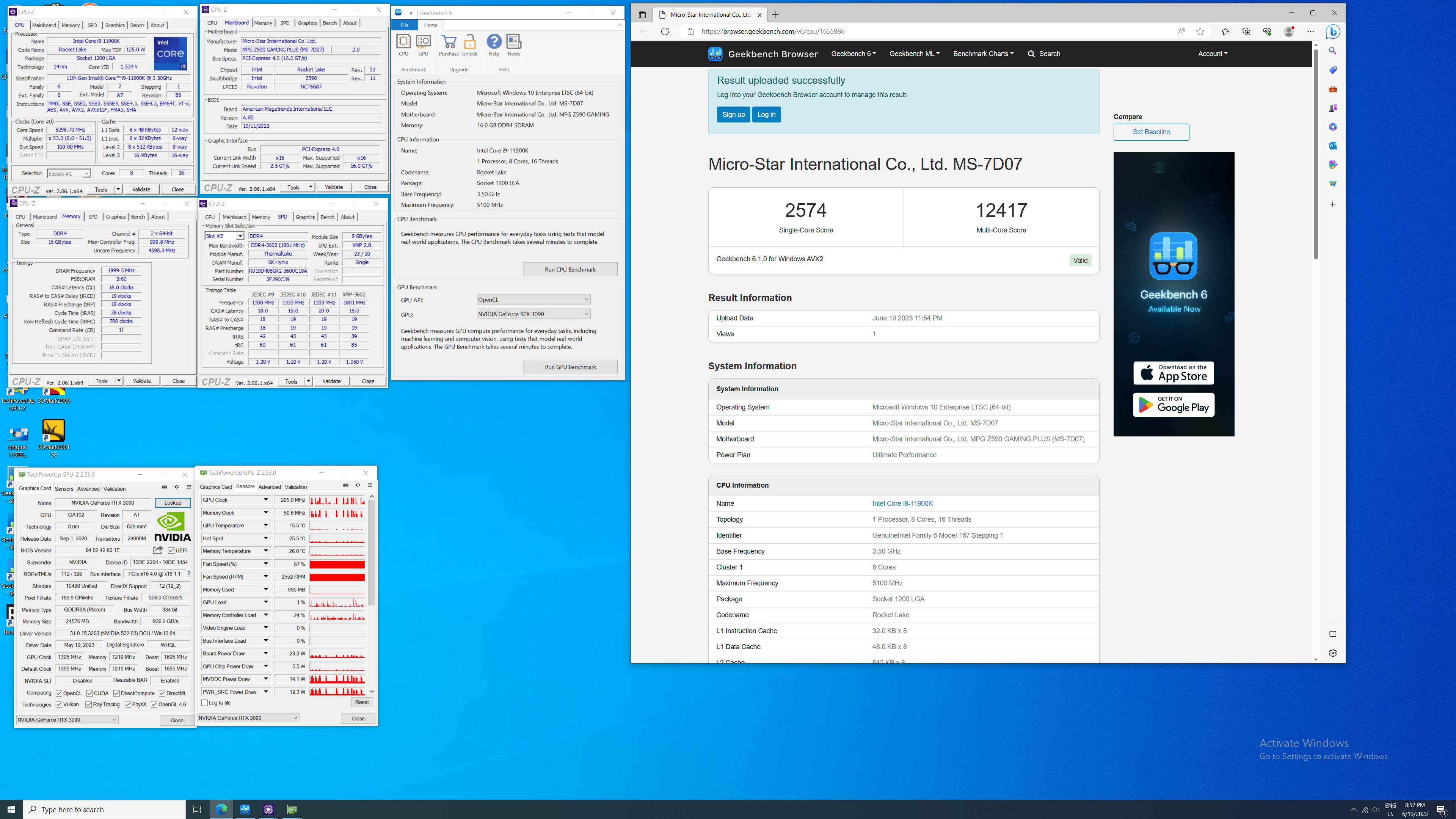Image resolution: width=1456 pixels, height=819 pixels.
Task: Open the GPU API OpenCL dropdown in Geekbench
Action: (x=533, y=300)
